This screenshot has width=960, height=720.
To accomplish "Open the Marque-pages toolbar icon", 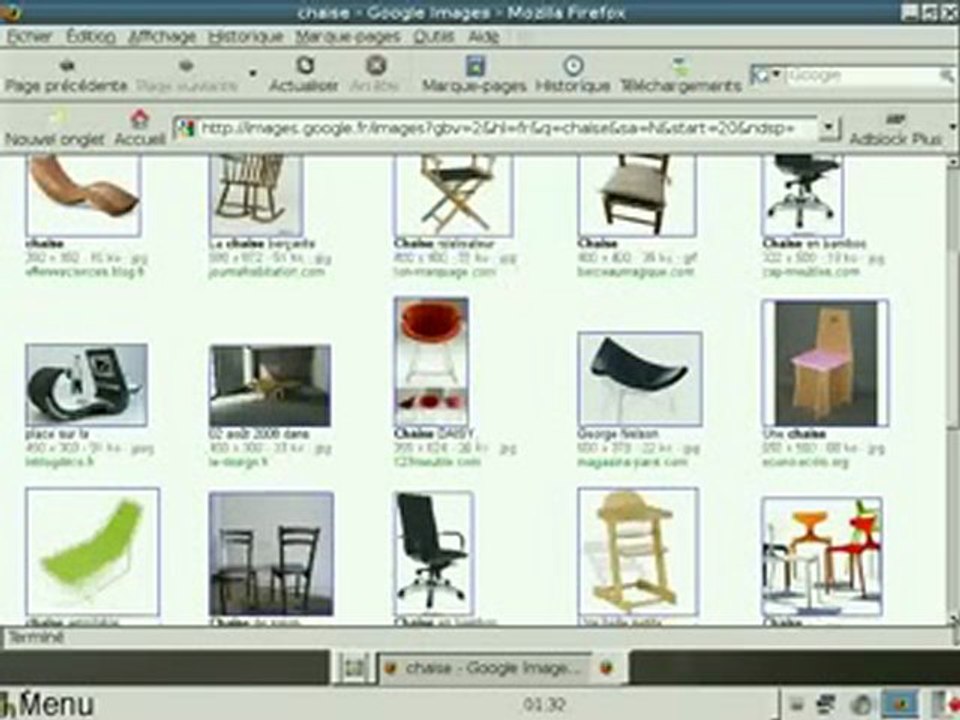I will click(x=474, y=65).
